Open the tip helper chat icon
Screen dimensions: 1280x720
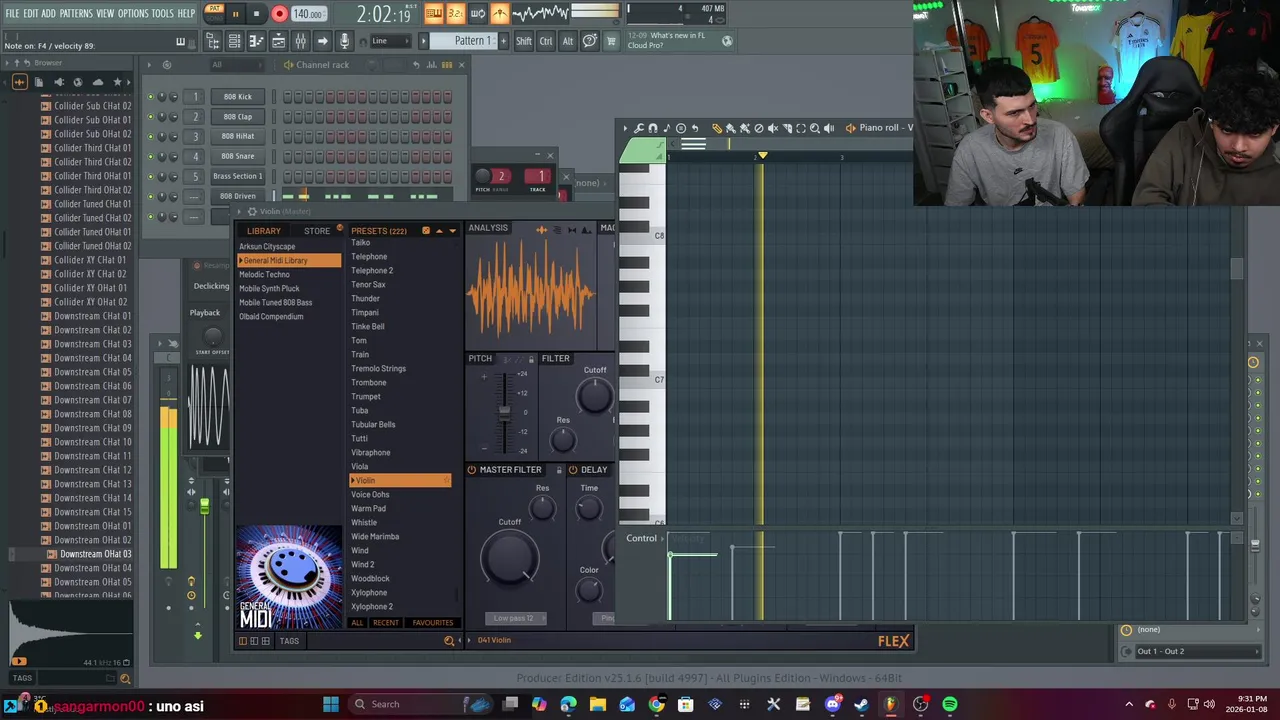[x=590, y=41]
